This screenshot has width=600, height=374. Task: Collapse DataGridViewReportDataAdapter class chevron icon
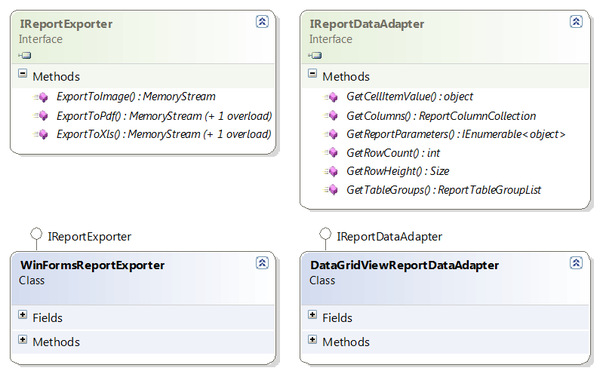pos(576,263)
